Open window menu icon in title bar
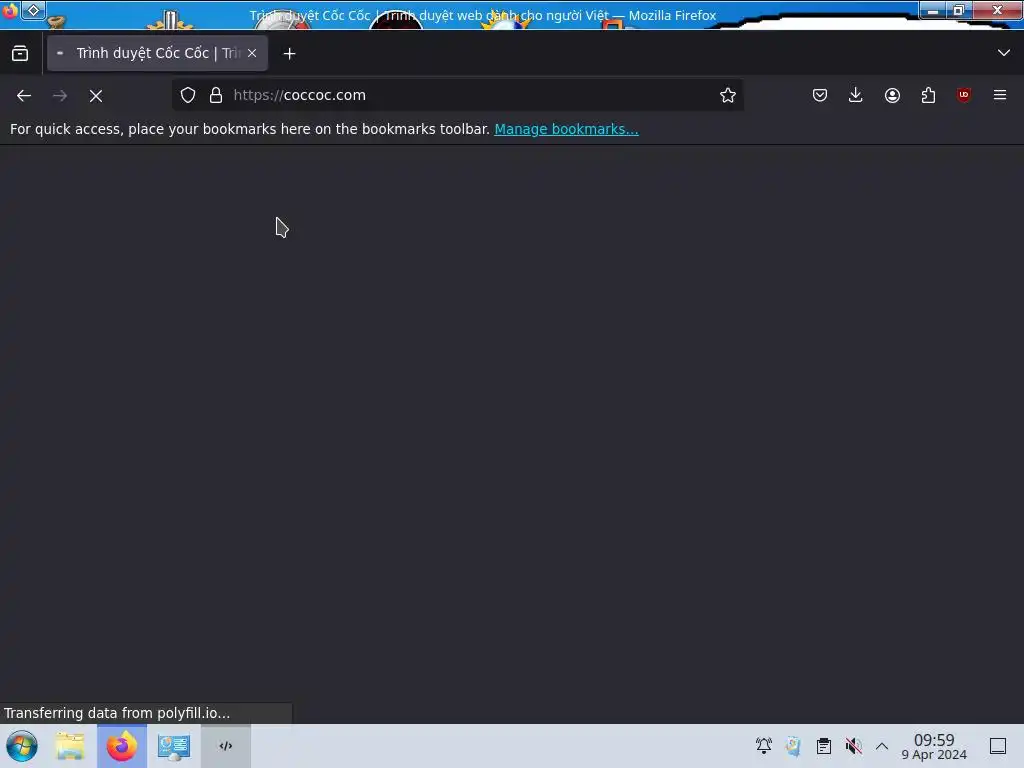Screen dimensions: 1024x768 (10, 10)
